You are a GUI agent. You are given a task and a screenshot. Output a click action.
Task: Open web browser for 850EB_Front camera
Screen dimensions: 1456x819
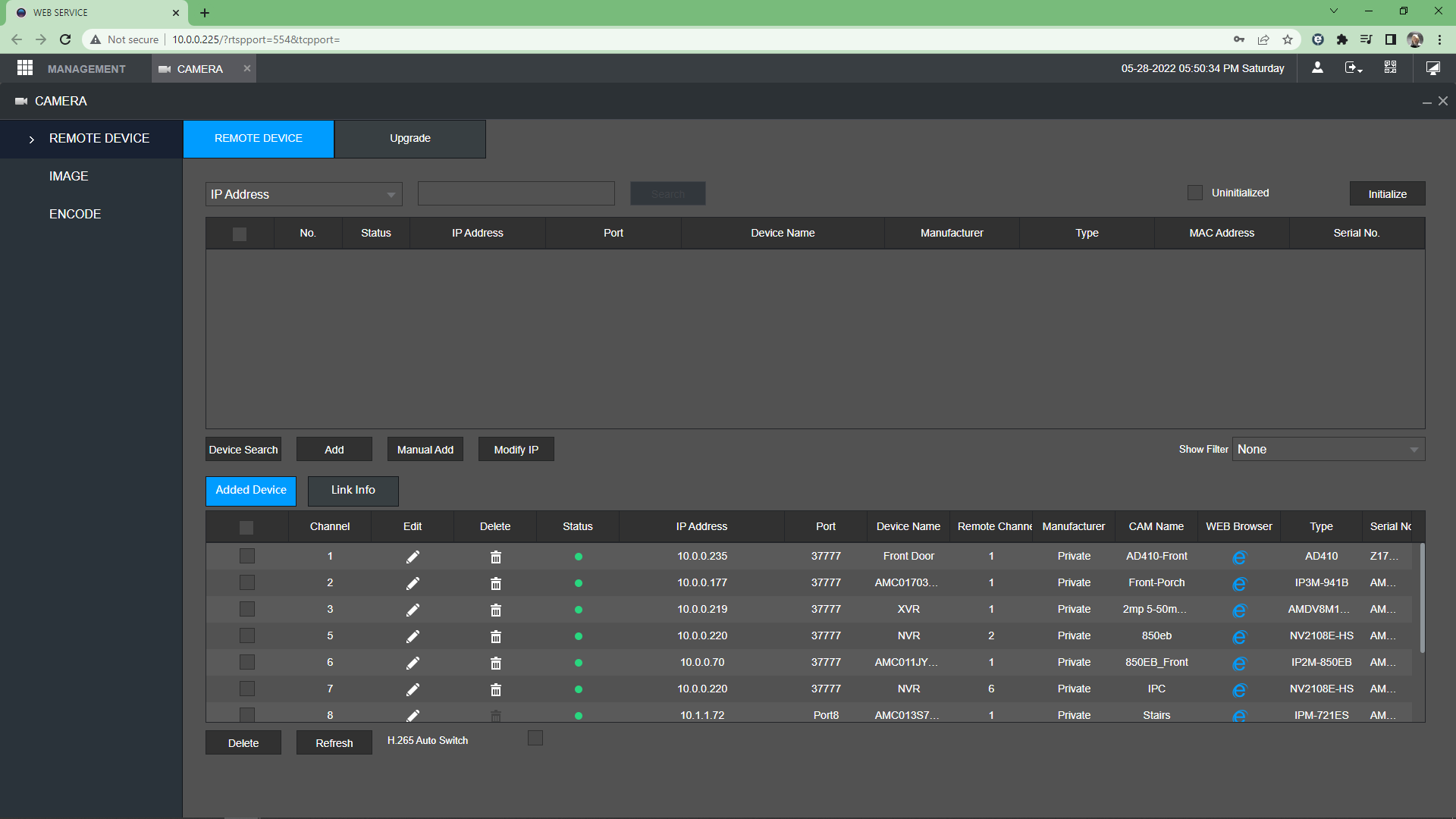[1239, 664]
